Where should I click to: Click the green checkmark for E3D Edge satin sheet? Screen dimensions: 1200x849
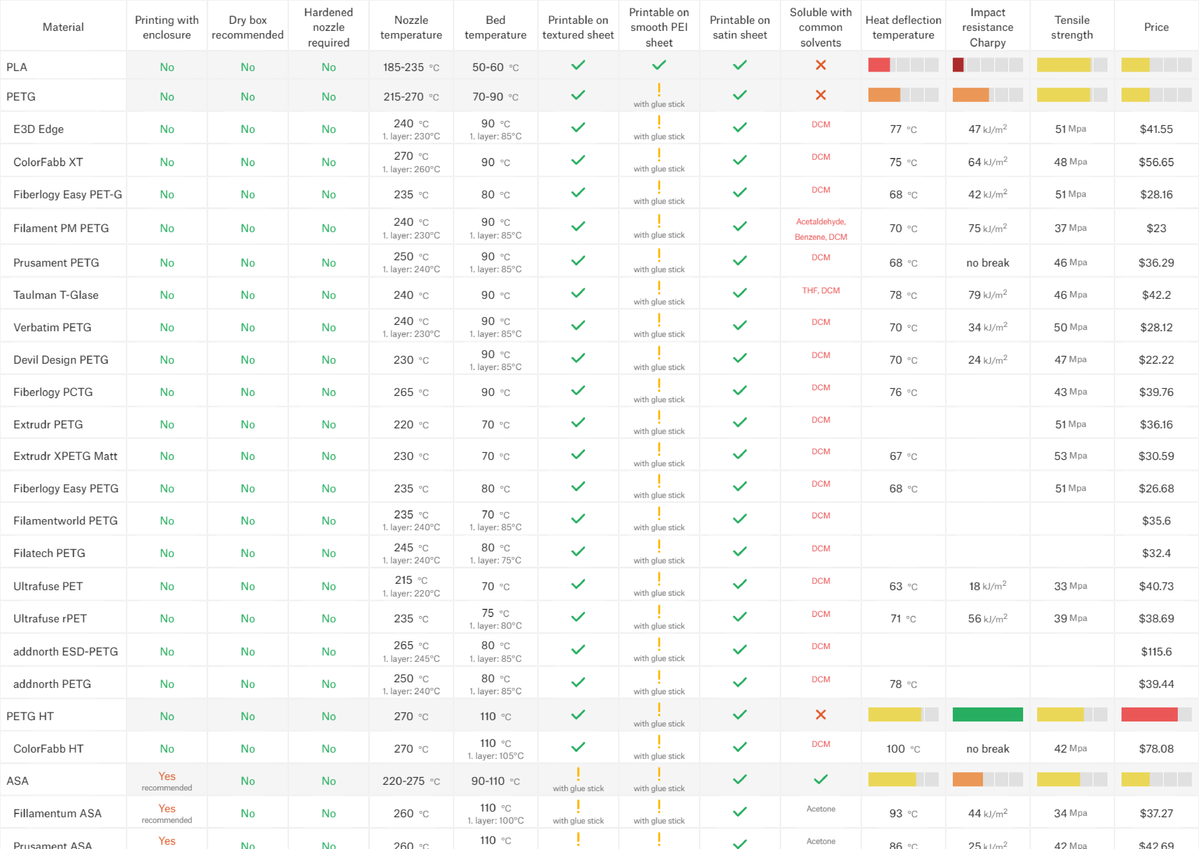[740, 128]
